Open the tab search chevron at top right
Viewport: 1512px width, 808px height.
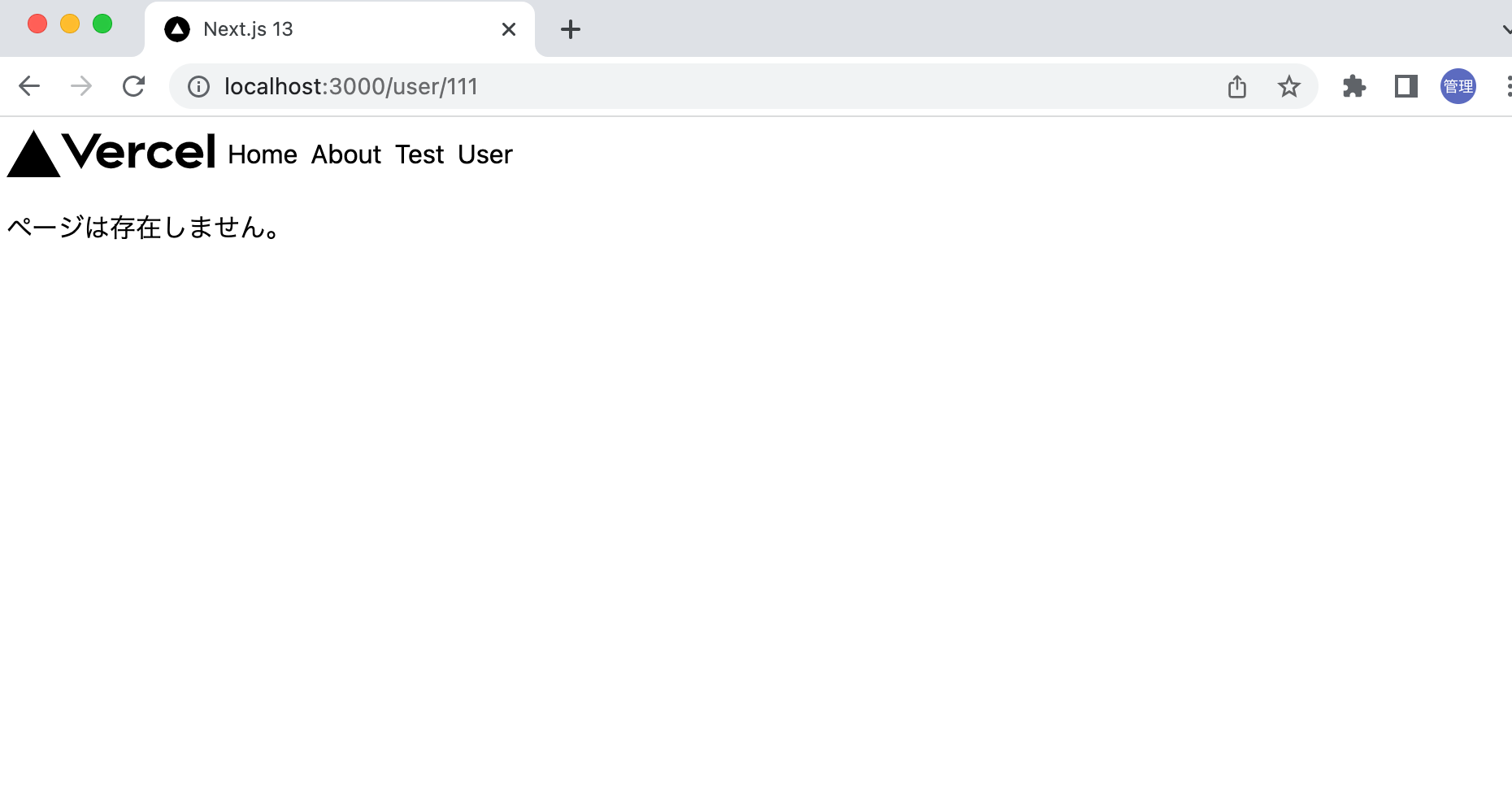pos(1505,28)
